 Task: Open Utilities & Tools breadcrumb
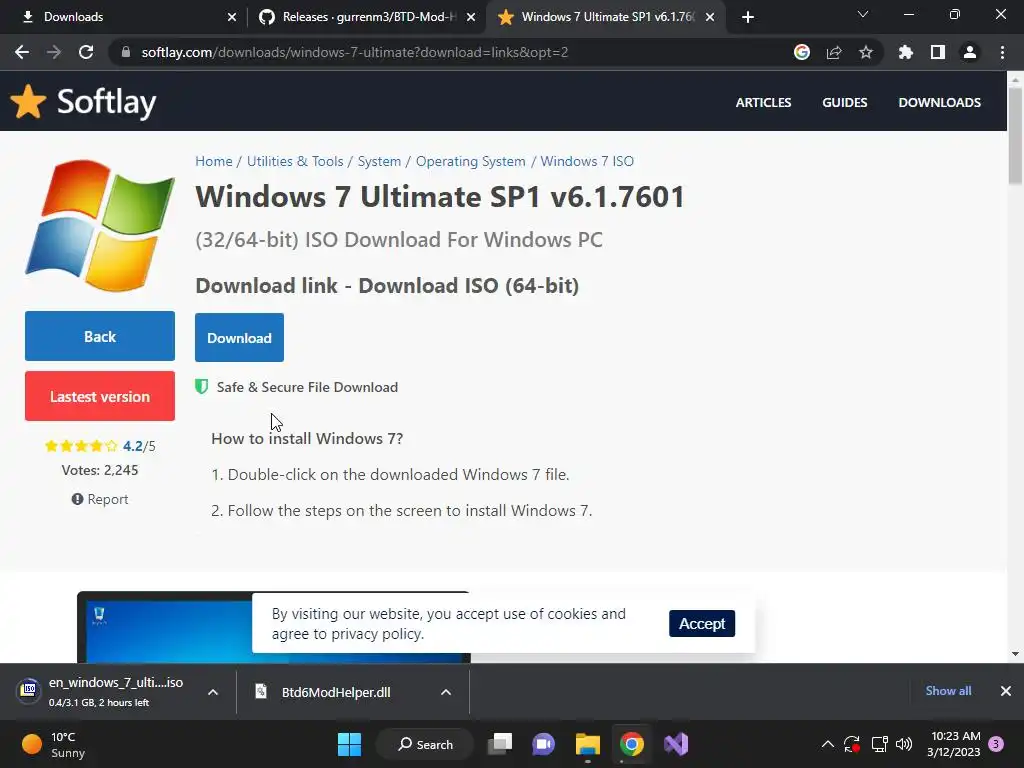[295, 161]
